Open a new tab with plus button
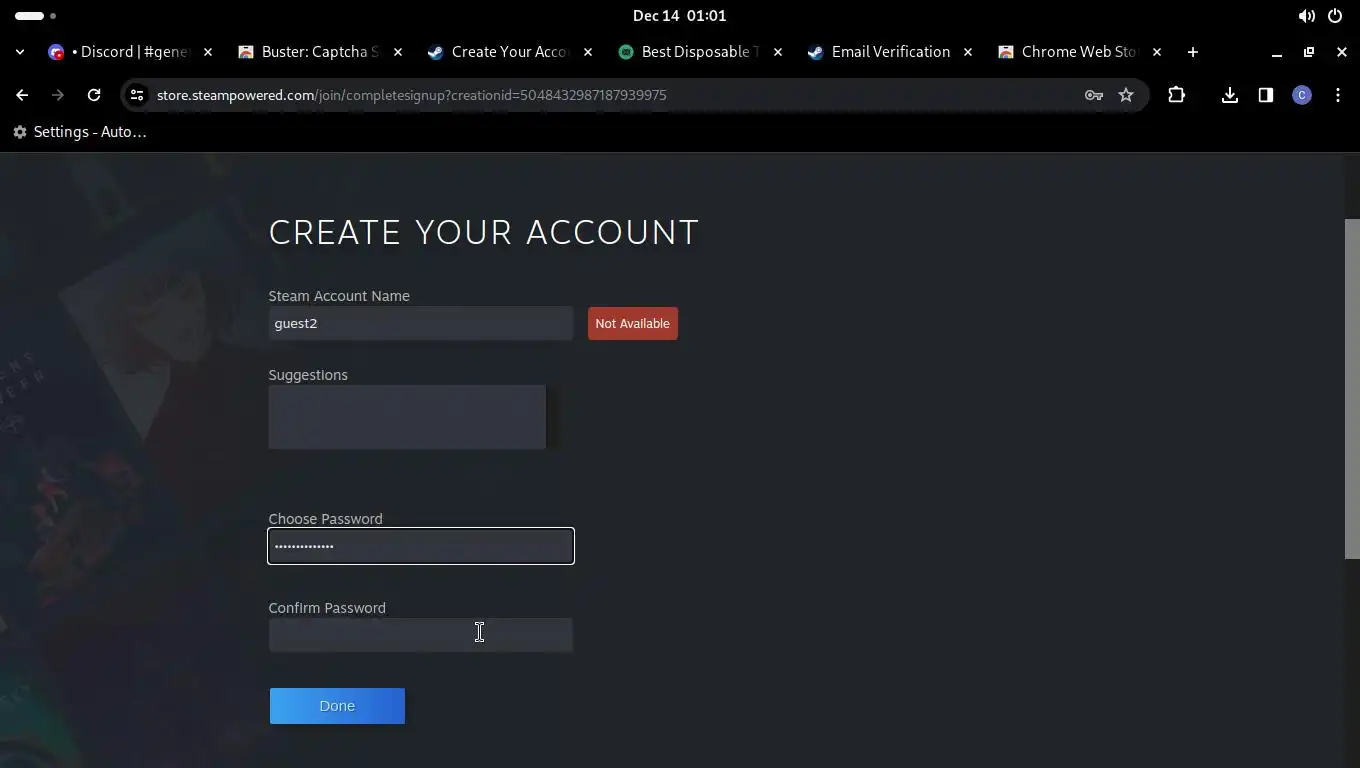This screenshot has height=768, width=1360. point(1192,52)
